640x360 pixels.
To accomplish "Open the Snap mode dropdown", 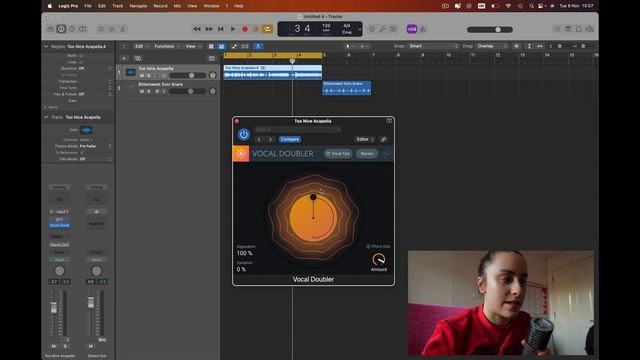I will 433,46.
